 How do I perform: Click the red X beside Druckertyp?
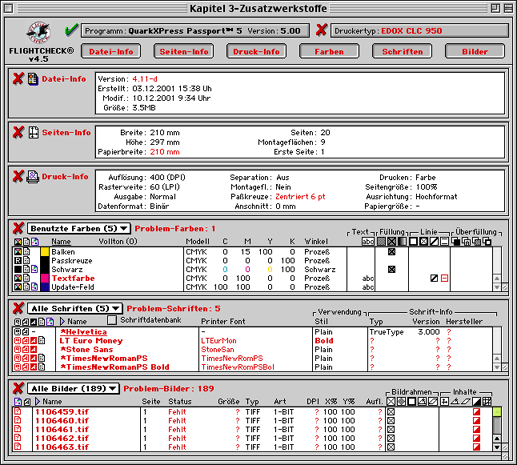(321, 30)
